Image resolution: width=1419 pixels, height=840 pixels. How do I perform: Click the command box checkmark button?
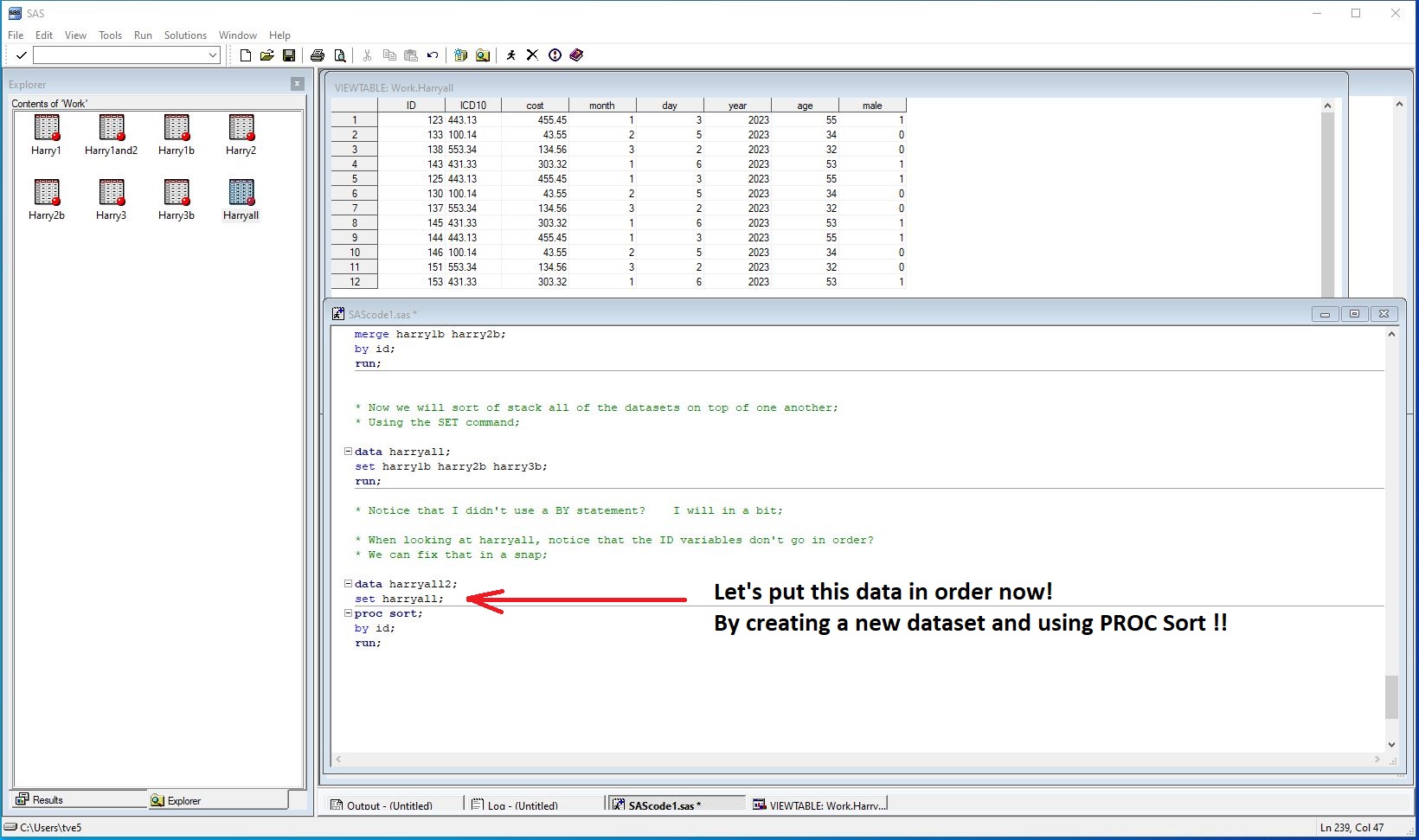click(21, 55)
